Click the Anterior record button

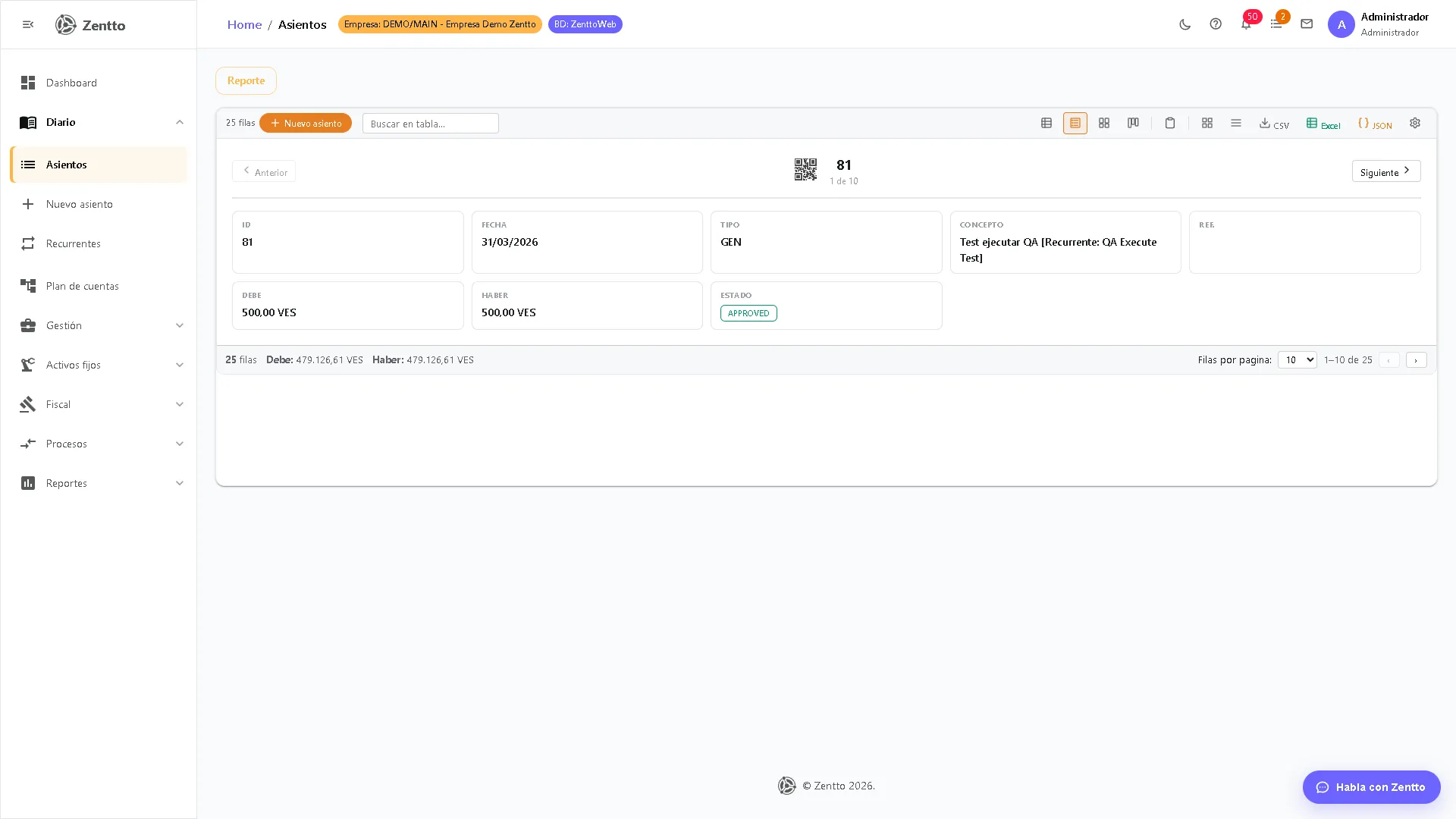(x=264, y=171)
